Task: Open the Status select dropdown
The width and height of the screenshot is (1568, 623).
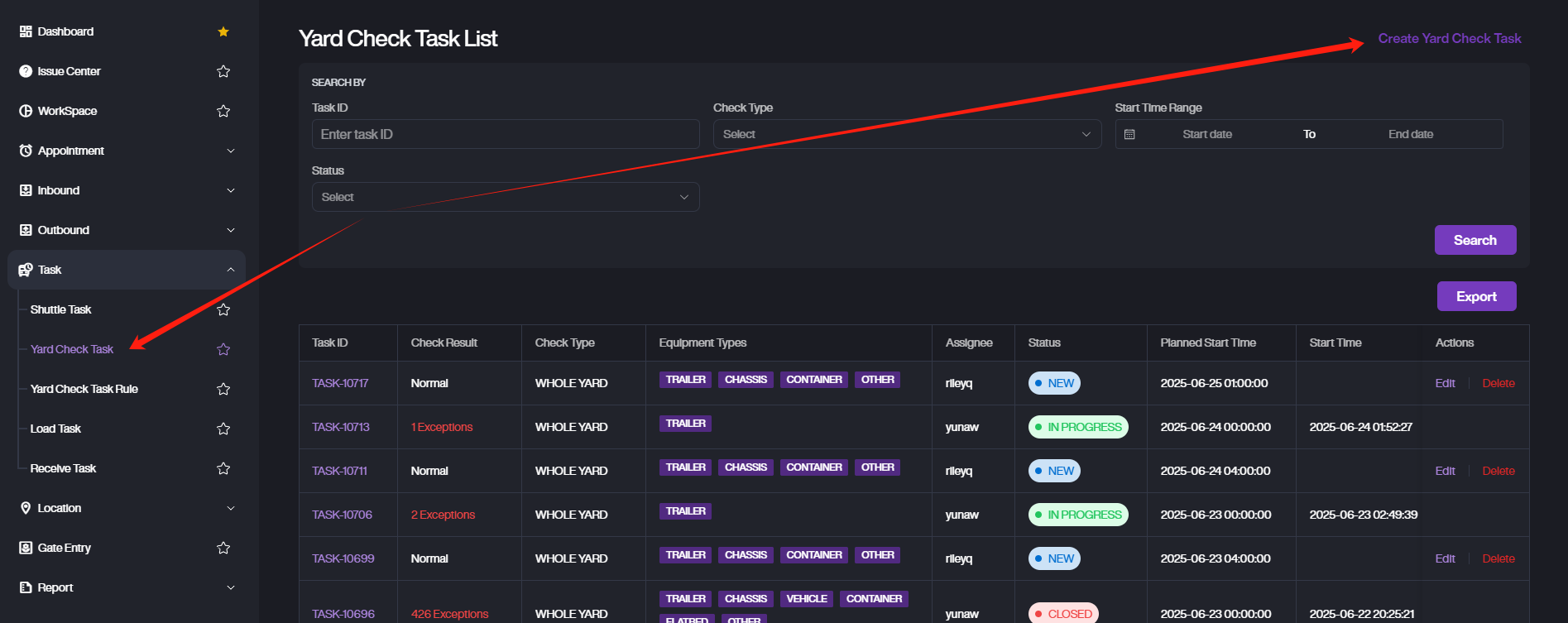Action: (x=505, y=197)
